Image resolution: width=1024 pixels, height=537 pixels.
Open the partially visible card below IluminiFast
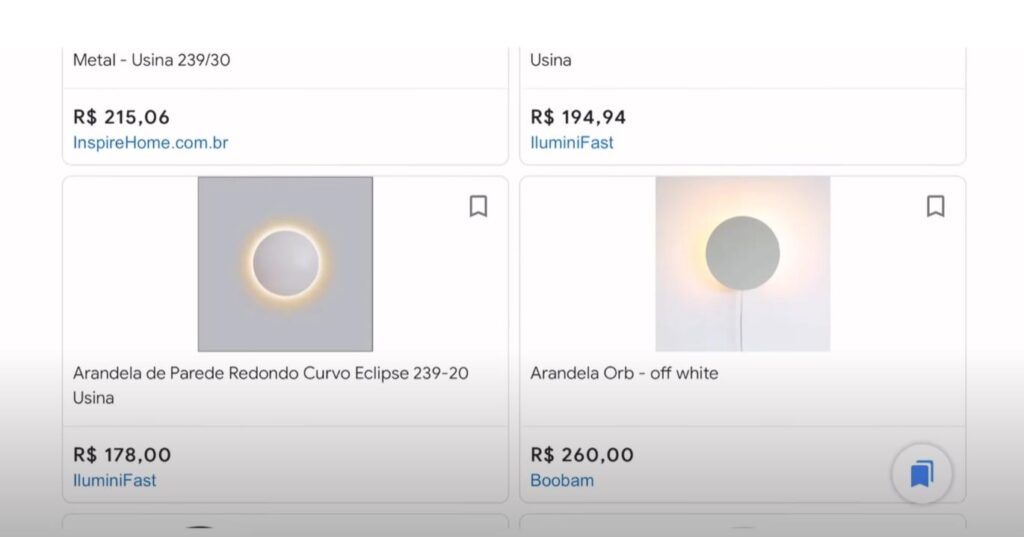click(x=285, y=524)
